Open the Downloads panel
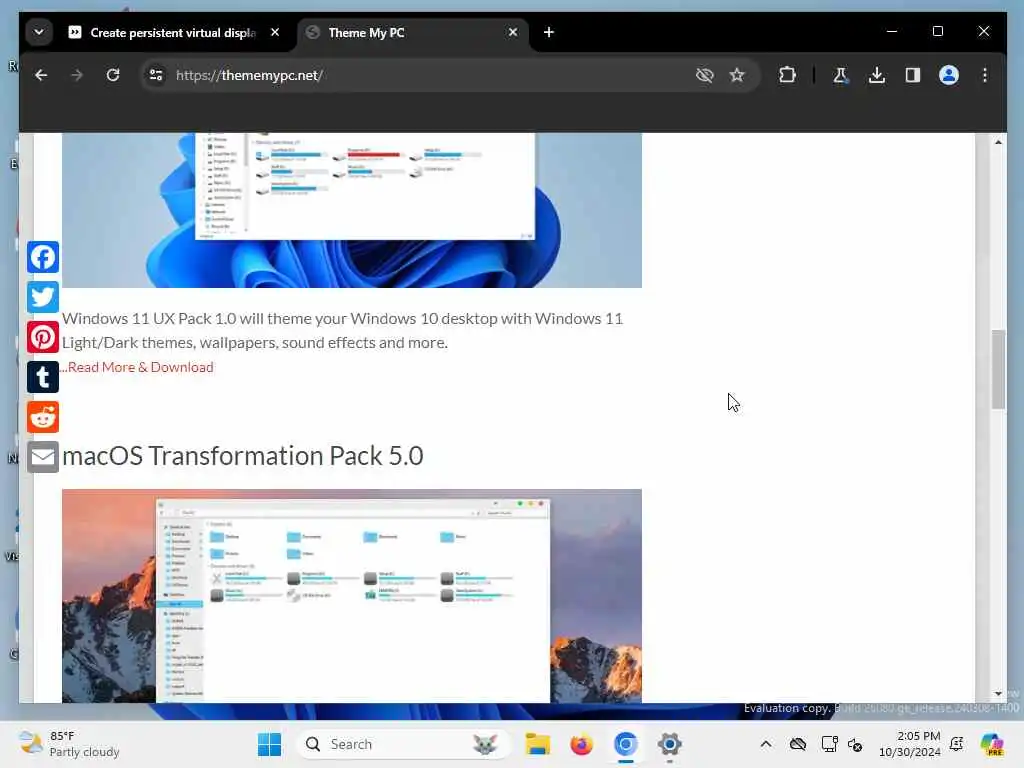The height and width of the screenshot is (768, 1024). click(x=877, y=75)
